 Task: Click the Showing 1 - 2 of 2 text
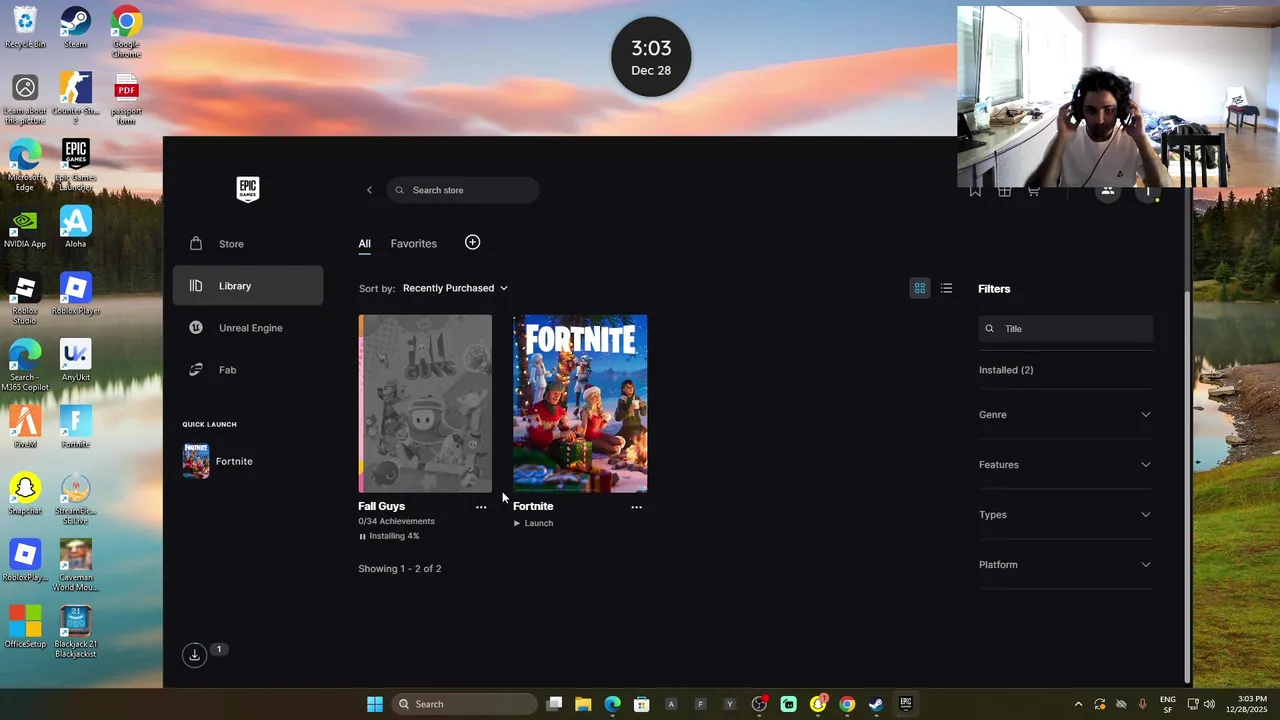(x=399, y=569)
